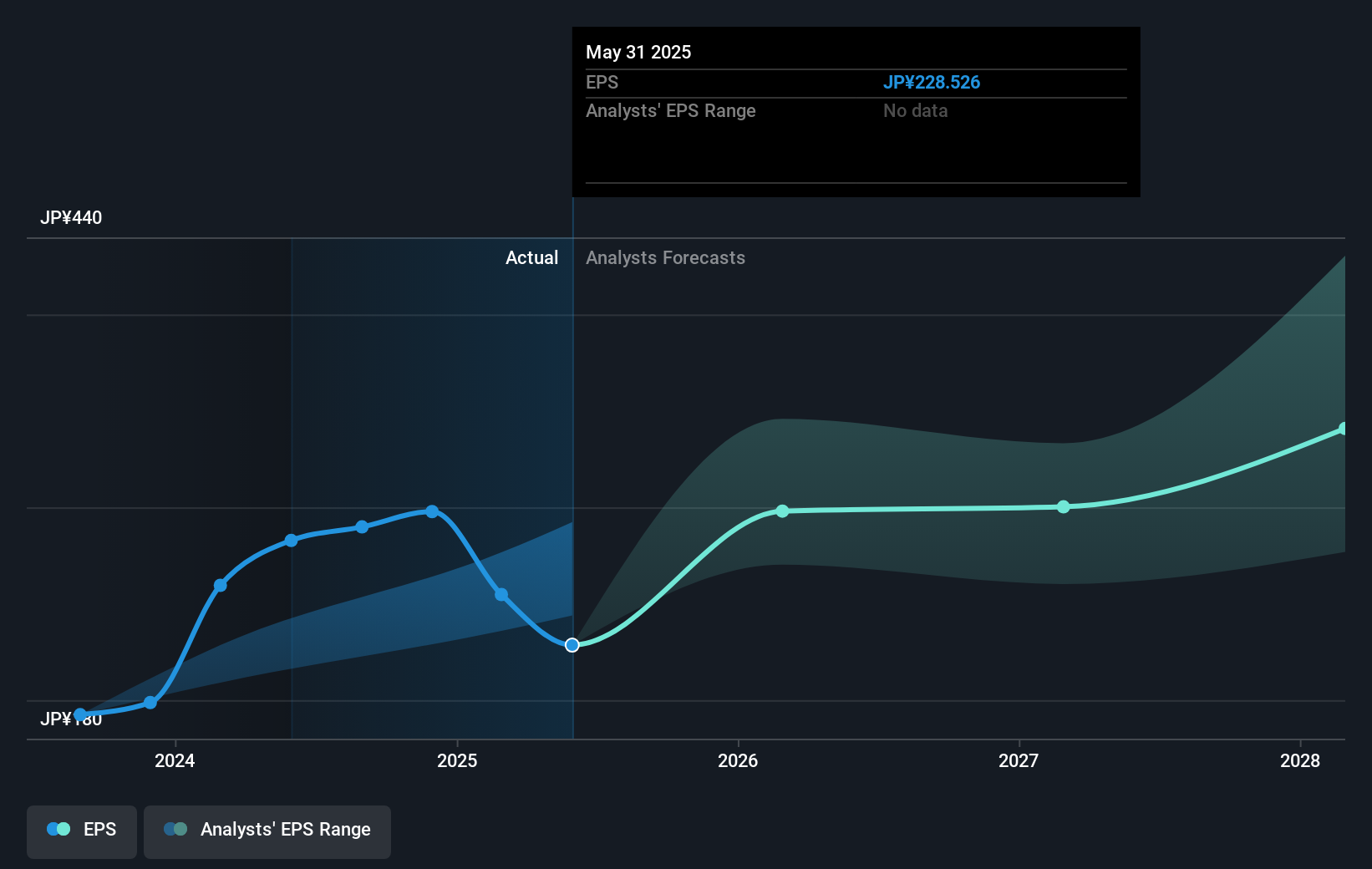Select the declining EPS data point after 2025
This screenshot has height=869, width=1372.
(501, 595)
